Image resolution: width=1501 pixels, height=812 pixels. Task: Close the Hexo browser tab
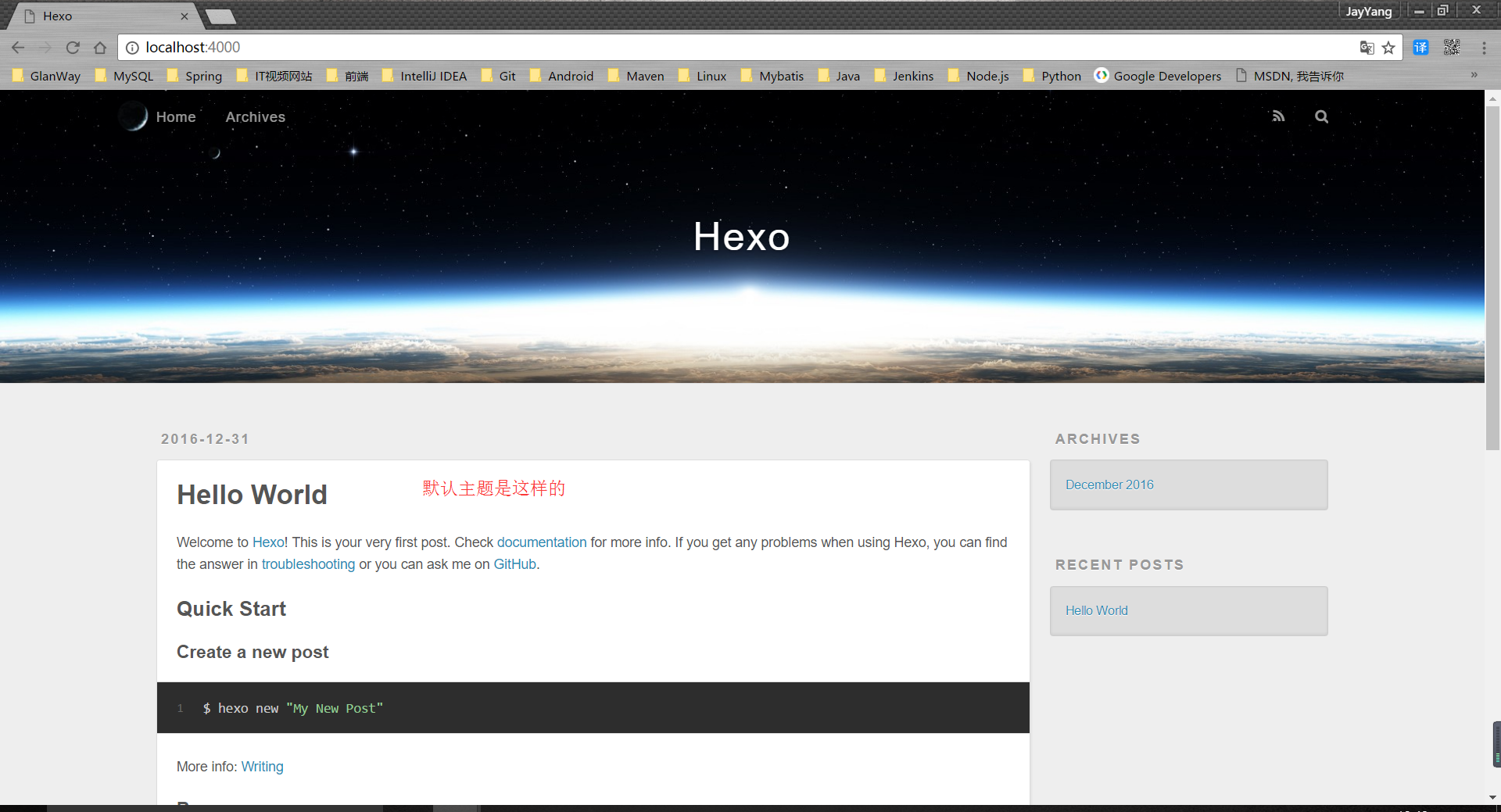pyautogui.click(x=184, y=16)
